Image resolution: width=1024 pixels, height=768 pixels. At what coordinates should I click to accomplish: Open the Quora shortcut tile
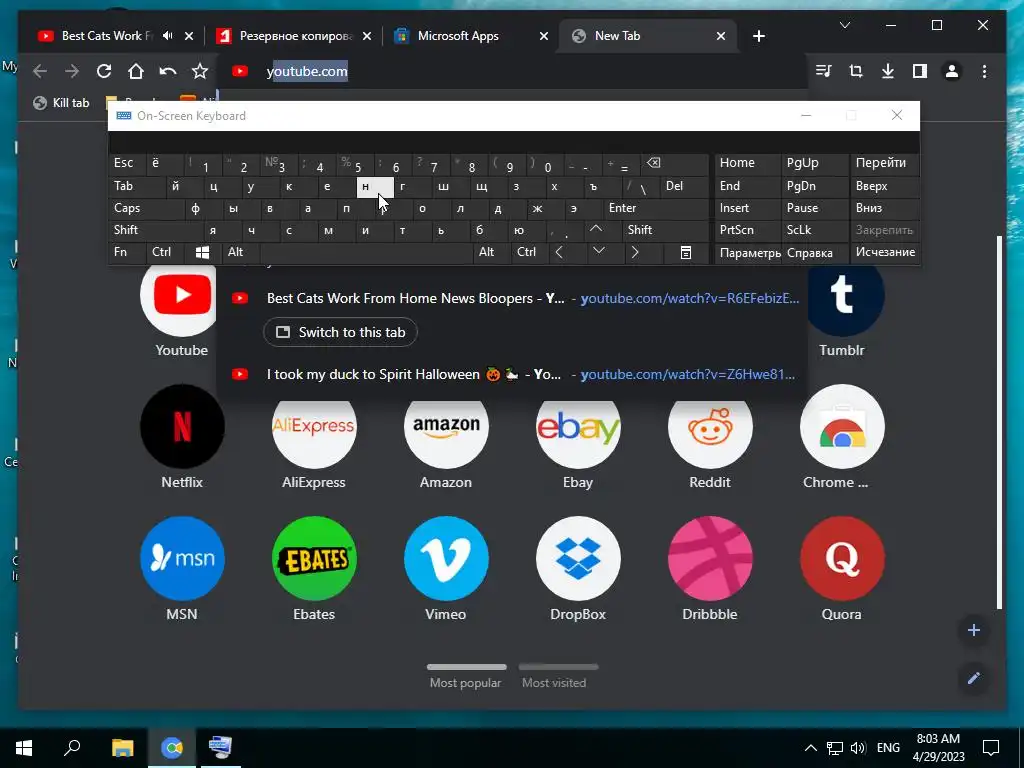[x=842, y=558]
